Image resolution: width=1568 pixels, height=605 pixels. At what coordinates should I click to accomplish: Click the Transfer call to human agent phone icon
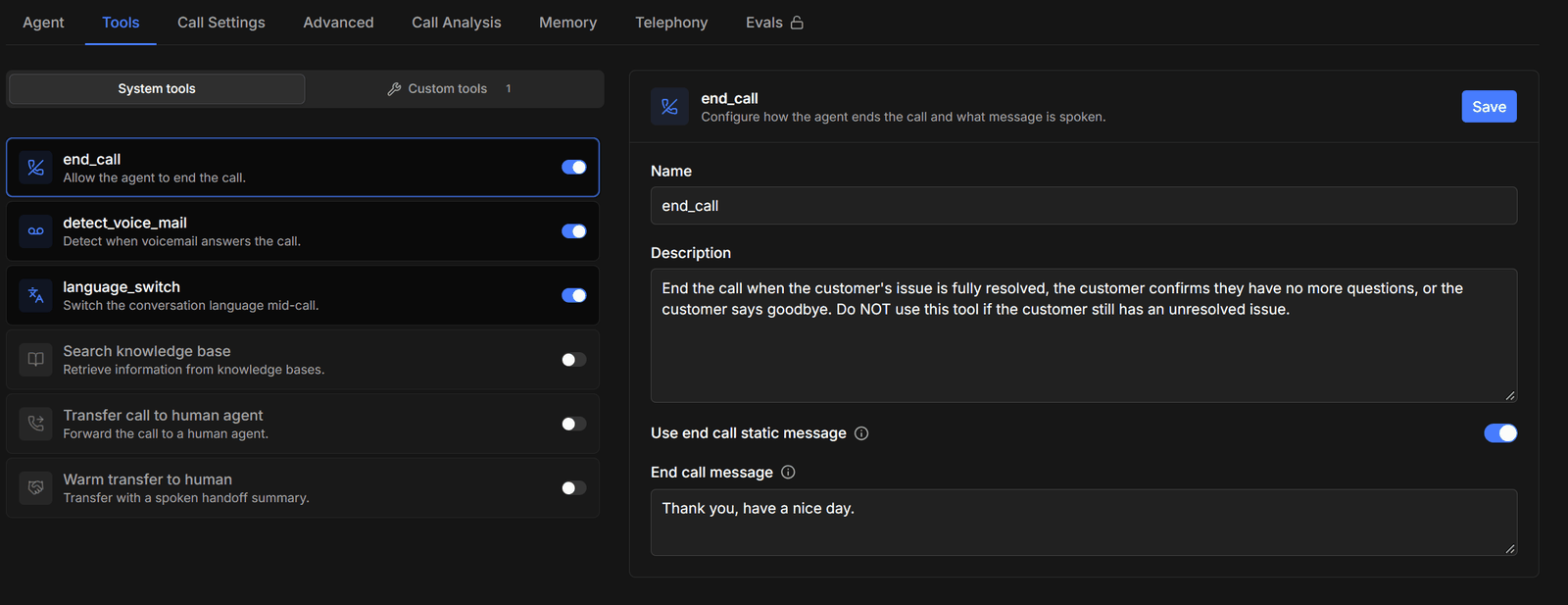pos(35,424)
